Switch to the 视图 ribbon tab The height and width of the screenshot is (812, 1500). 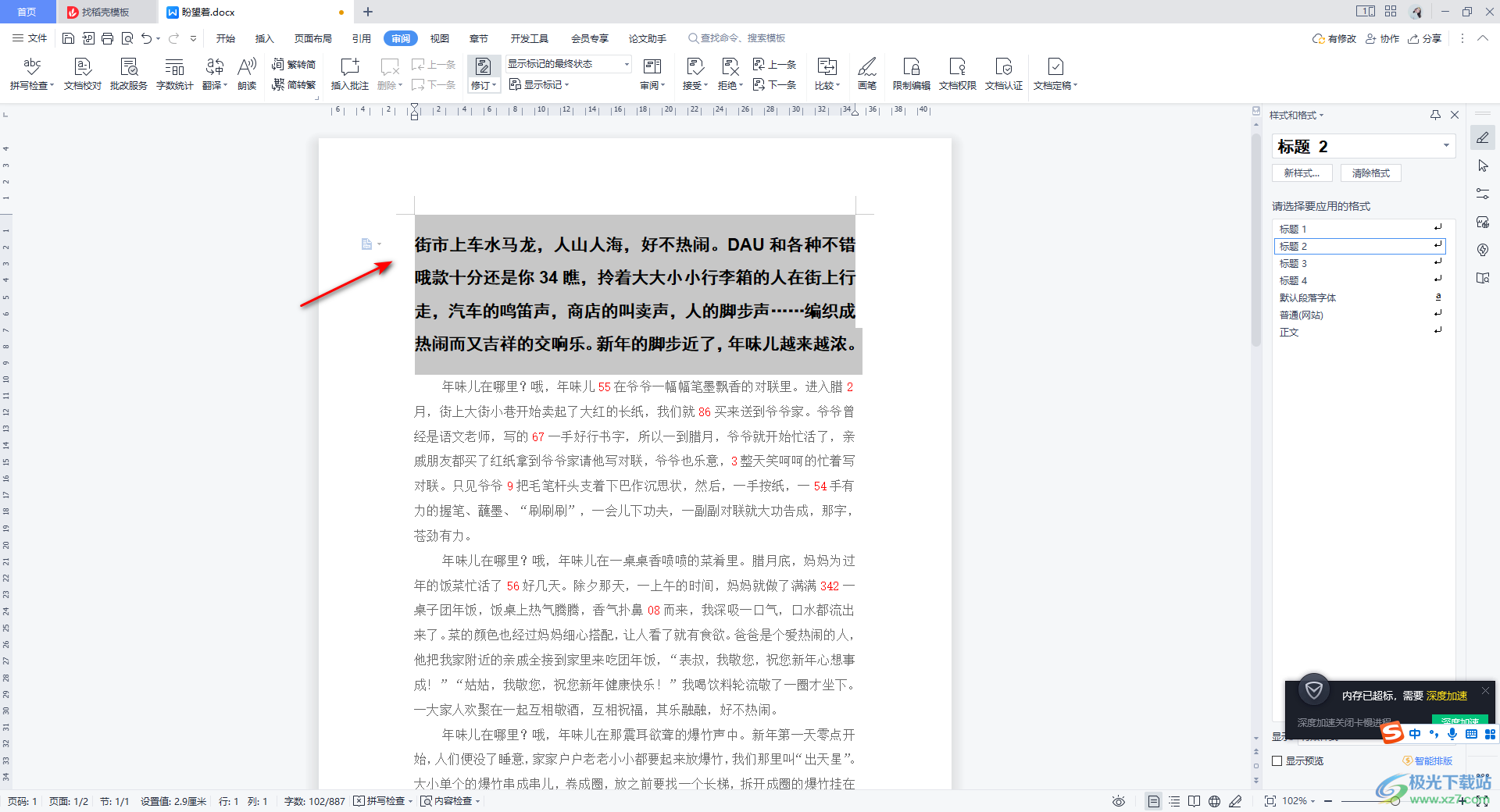coord(439,37)
